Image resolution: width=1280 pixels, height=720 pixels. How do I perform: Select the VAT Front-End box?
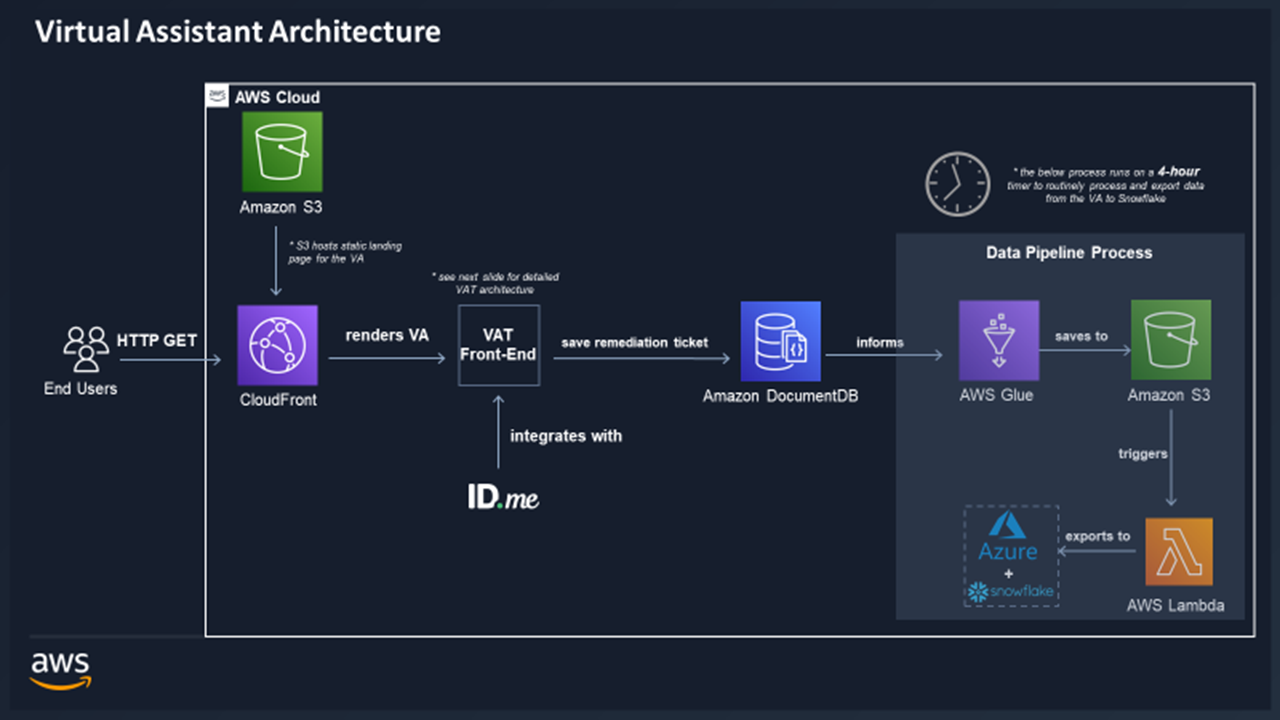click(x=498, y=345)
